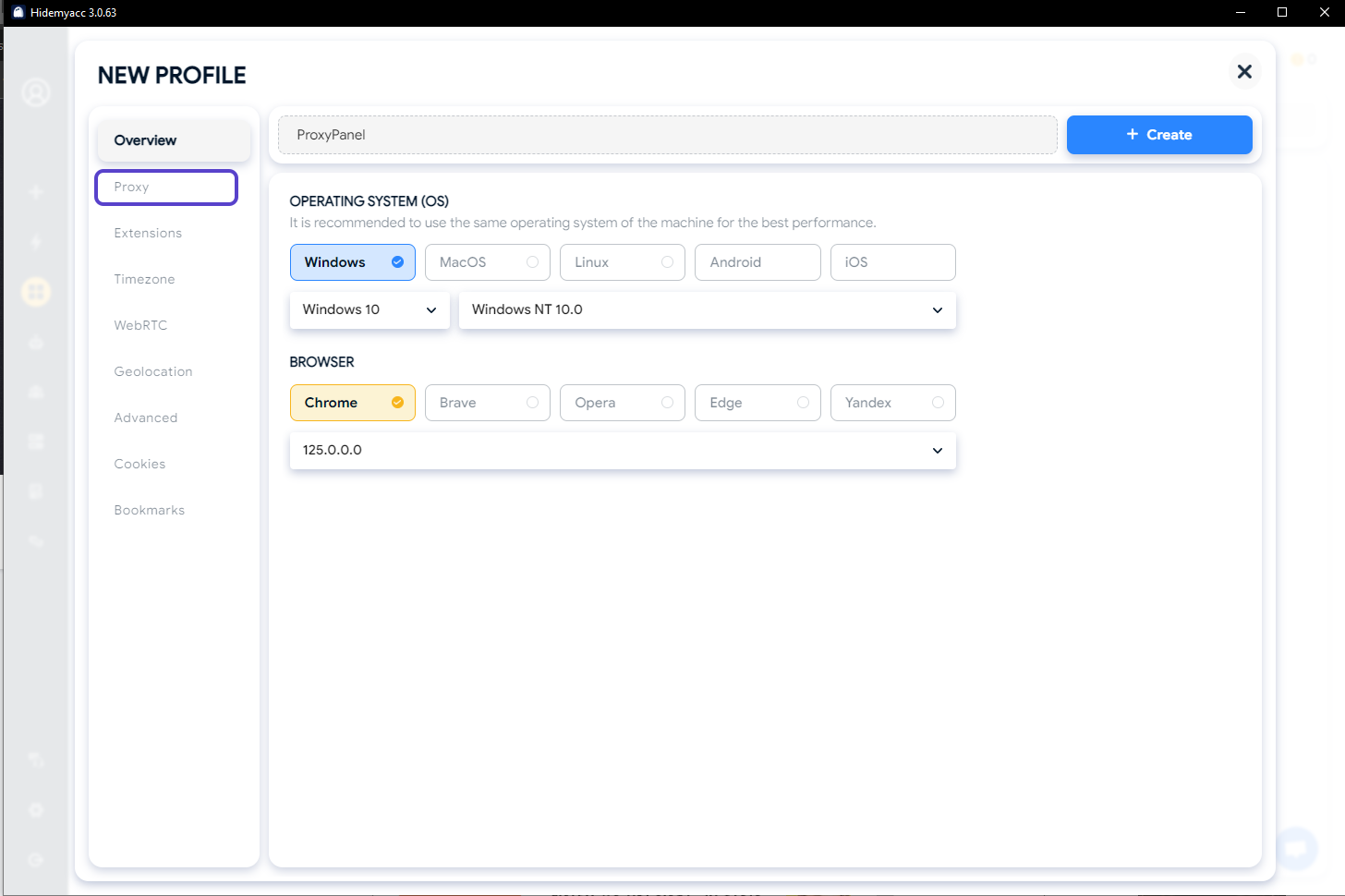1345x896 pixels.
Task: Choose MacOS as the operating system
Action: click(x=487, y=262)
